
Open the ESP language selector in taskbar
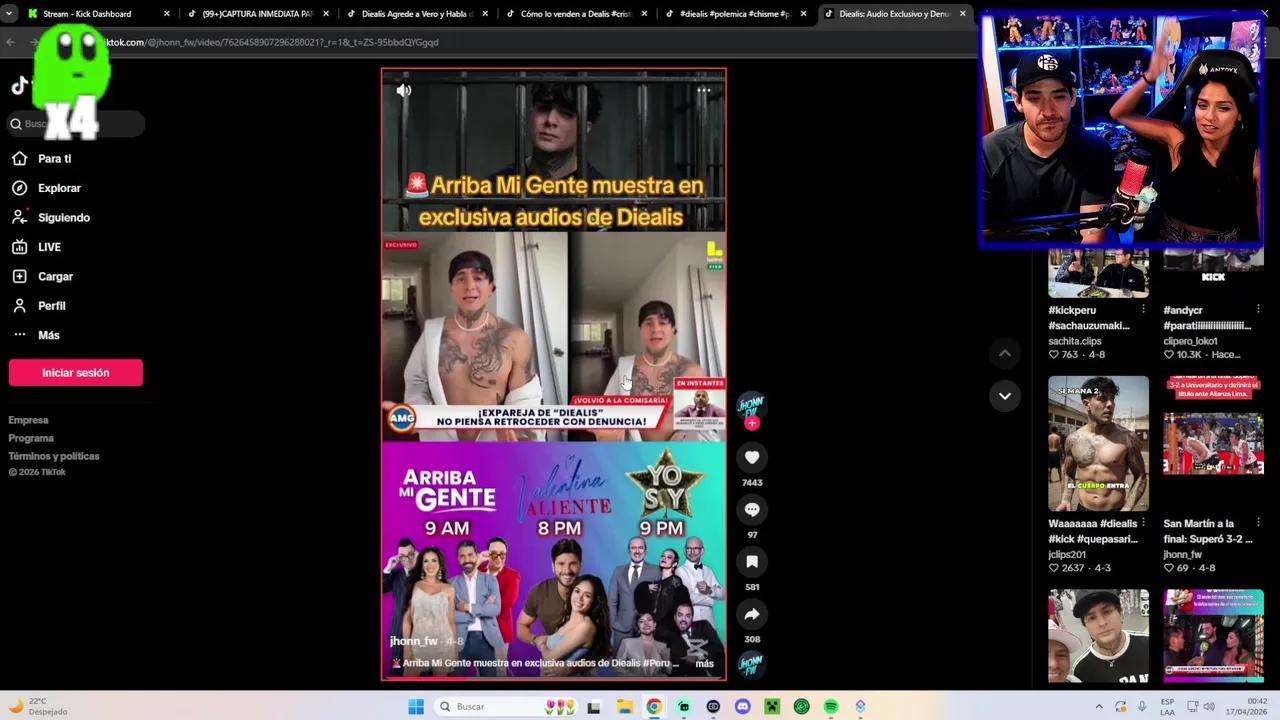click(x=1166, y=706)
